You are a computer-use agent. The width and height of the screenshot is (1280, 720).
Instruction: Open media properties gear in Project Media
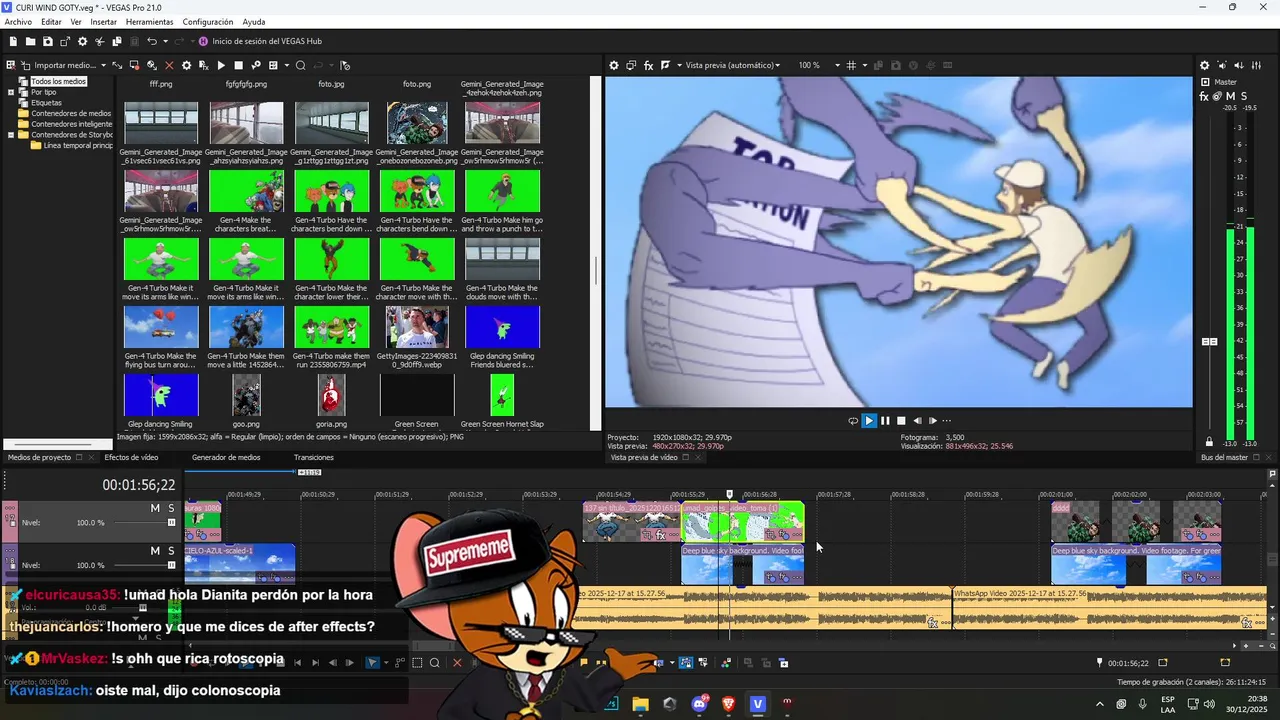(186, 65)
